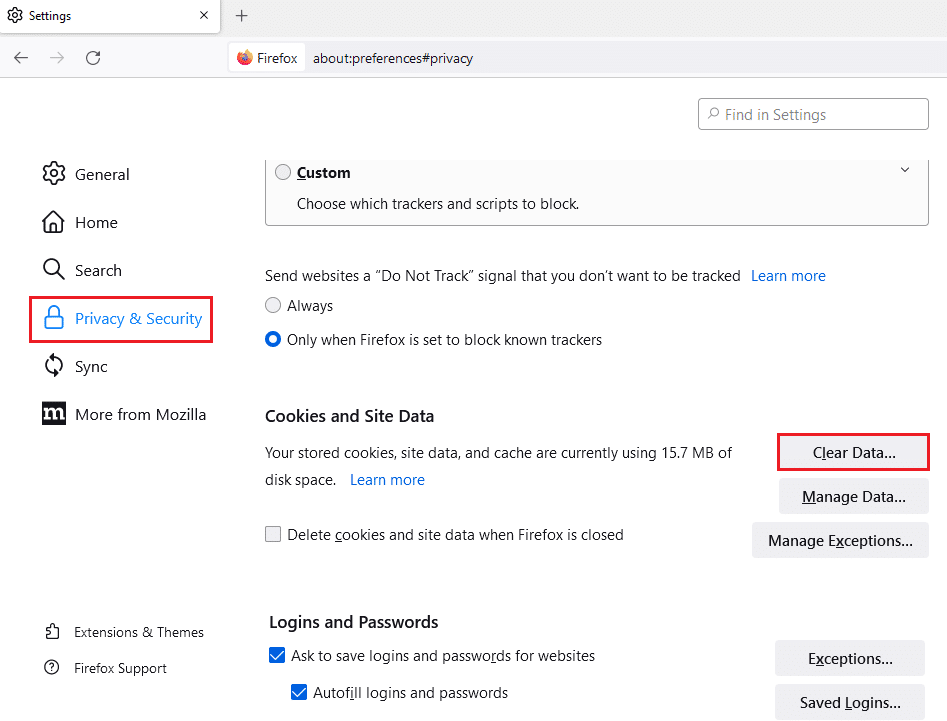
Task: Click the Firefox logo in address bar
Action: click(x=245, y=58)
